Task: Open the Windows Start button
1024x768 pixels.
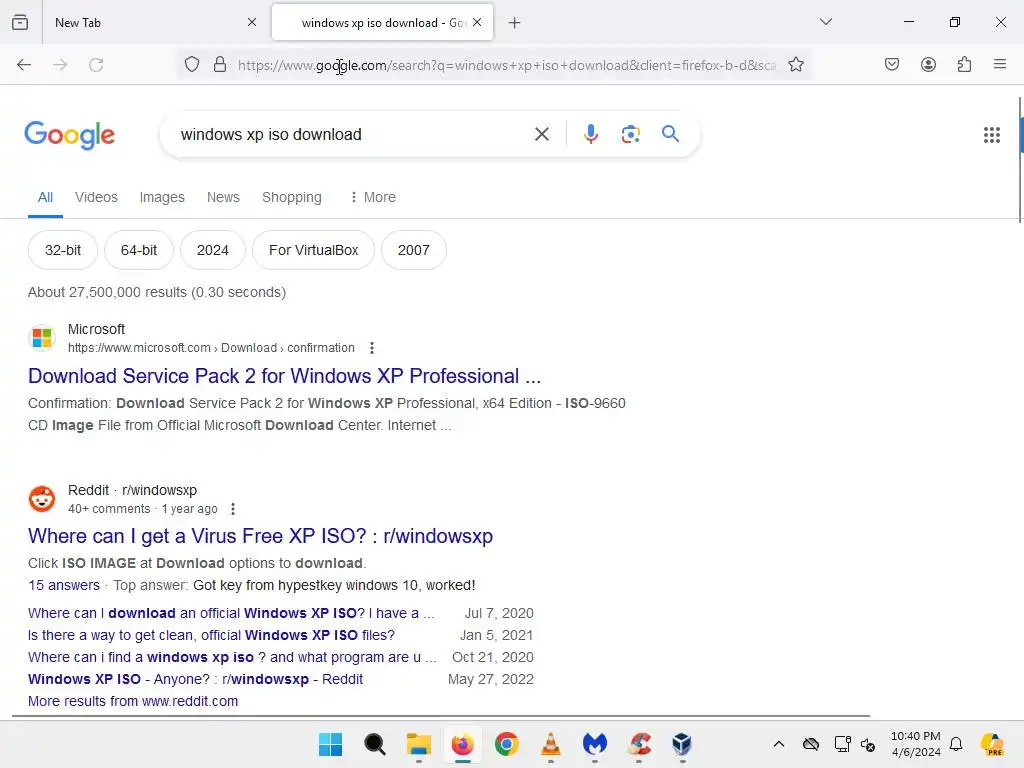Action: [330, 744]
